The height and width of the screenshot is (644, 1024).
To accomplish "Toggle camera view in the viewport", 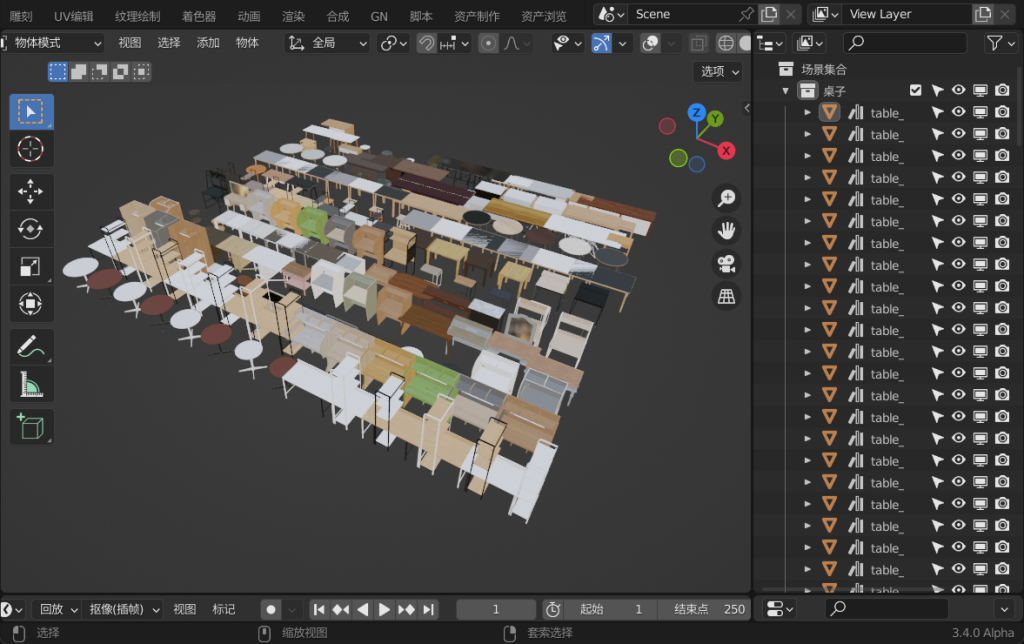I will coord(726,264).
